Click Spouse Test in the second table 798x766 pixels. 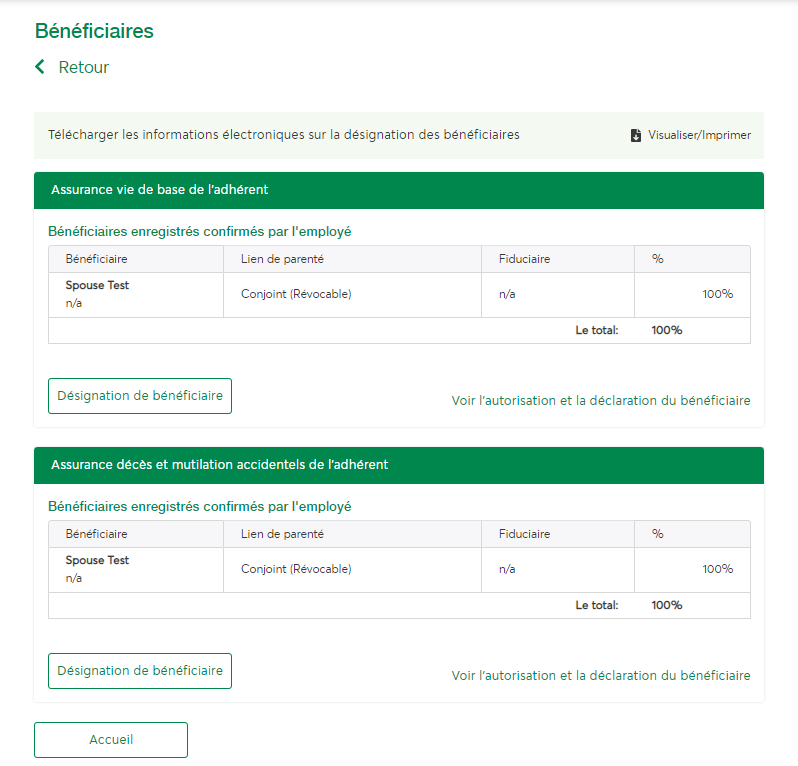(97, 560)
